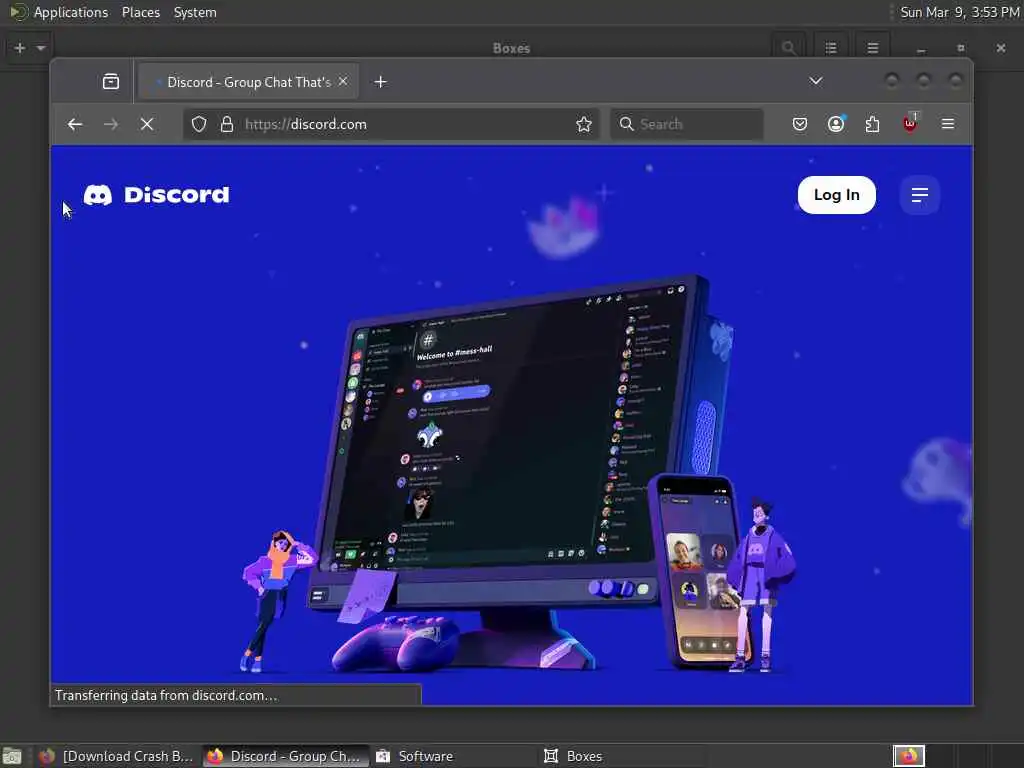Screen dimensions: 1024x768
Task: Open the Firefox hamburger application menu
Action: coord(948,124)
